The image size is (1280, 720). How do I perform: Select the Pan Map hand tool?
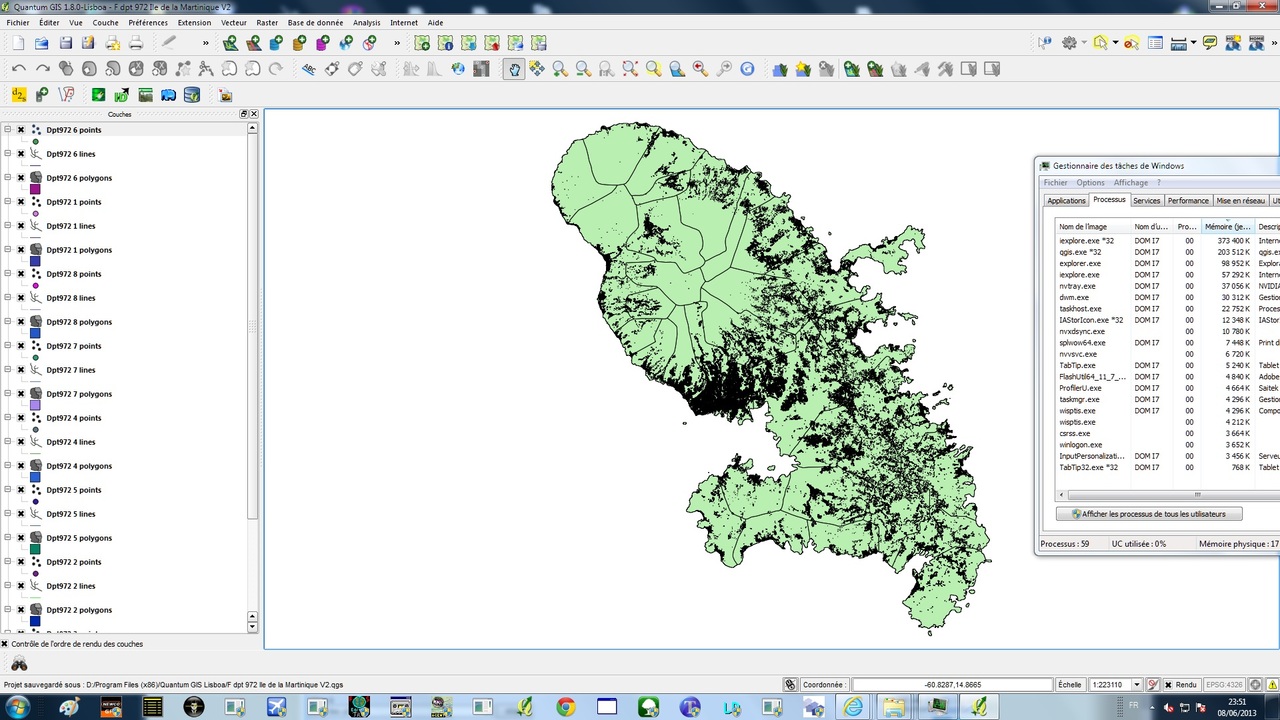pos(514,69)
